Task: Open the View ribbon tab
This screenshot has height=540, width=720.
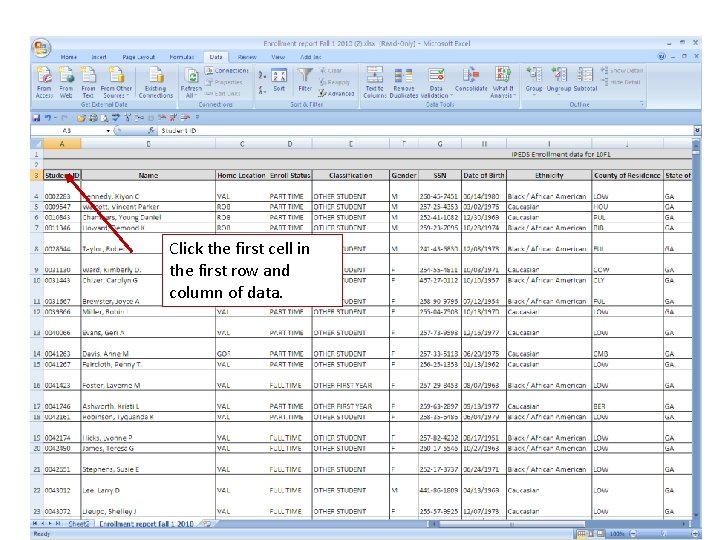Action: 278,57
